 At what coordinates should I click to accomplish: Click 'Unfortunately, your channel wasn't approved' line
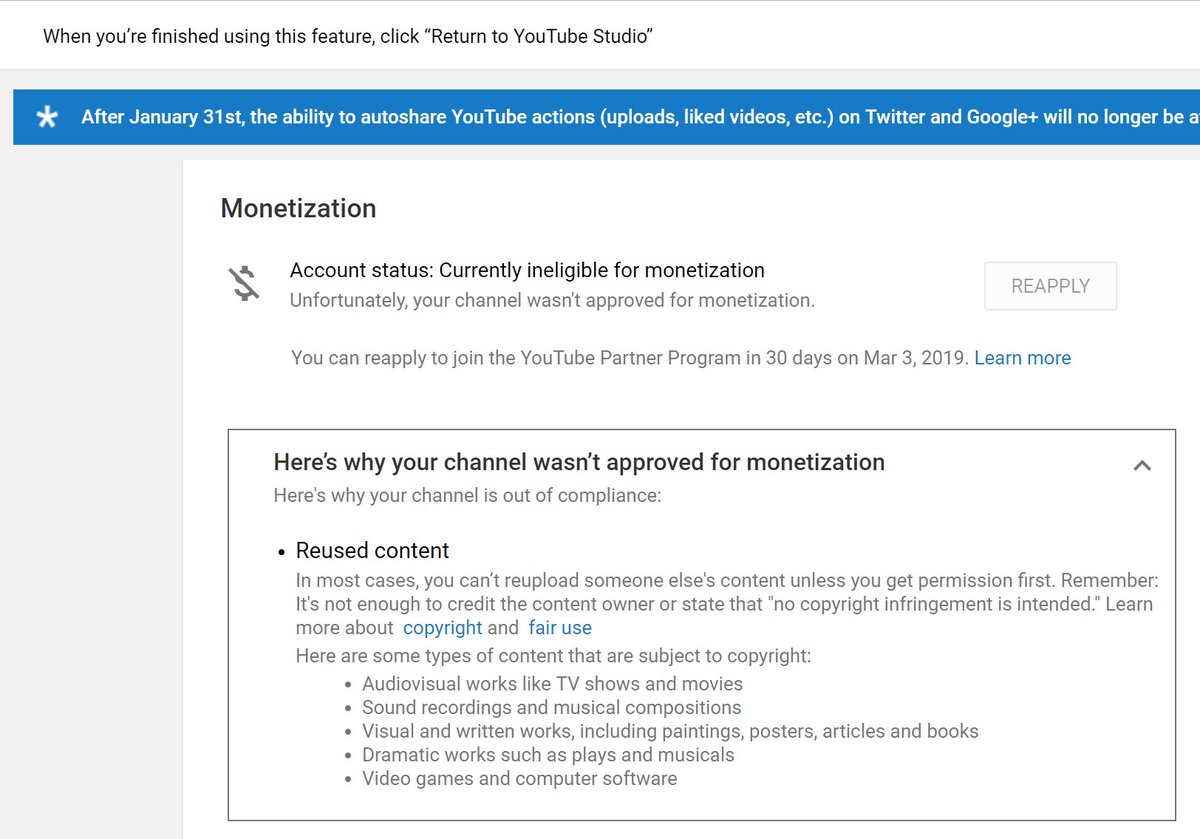pyautogui.click(x=552, y=300)
